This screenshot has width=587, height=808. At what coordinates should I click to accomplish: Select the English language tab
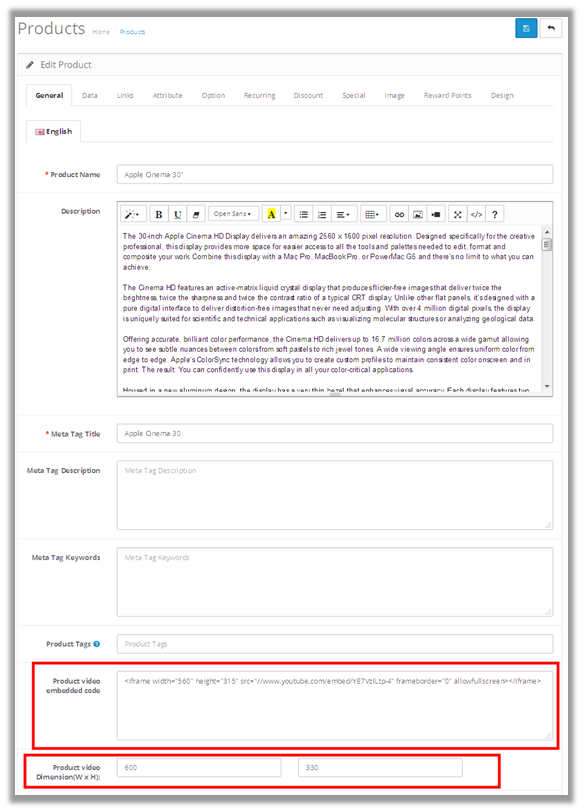(x=54, y=131)
